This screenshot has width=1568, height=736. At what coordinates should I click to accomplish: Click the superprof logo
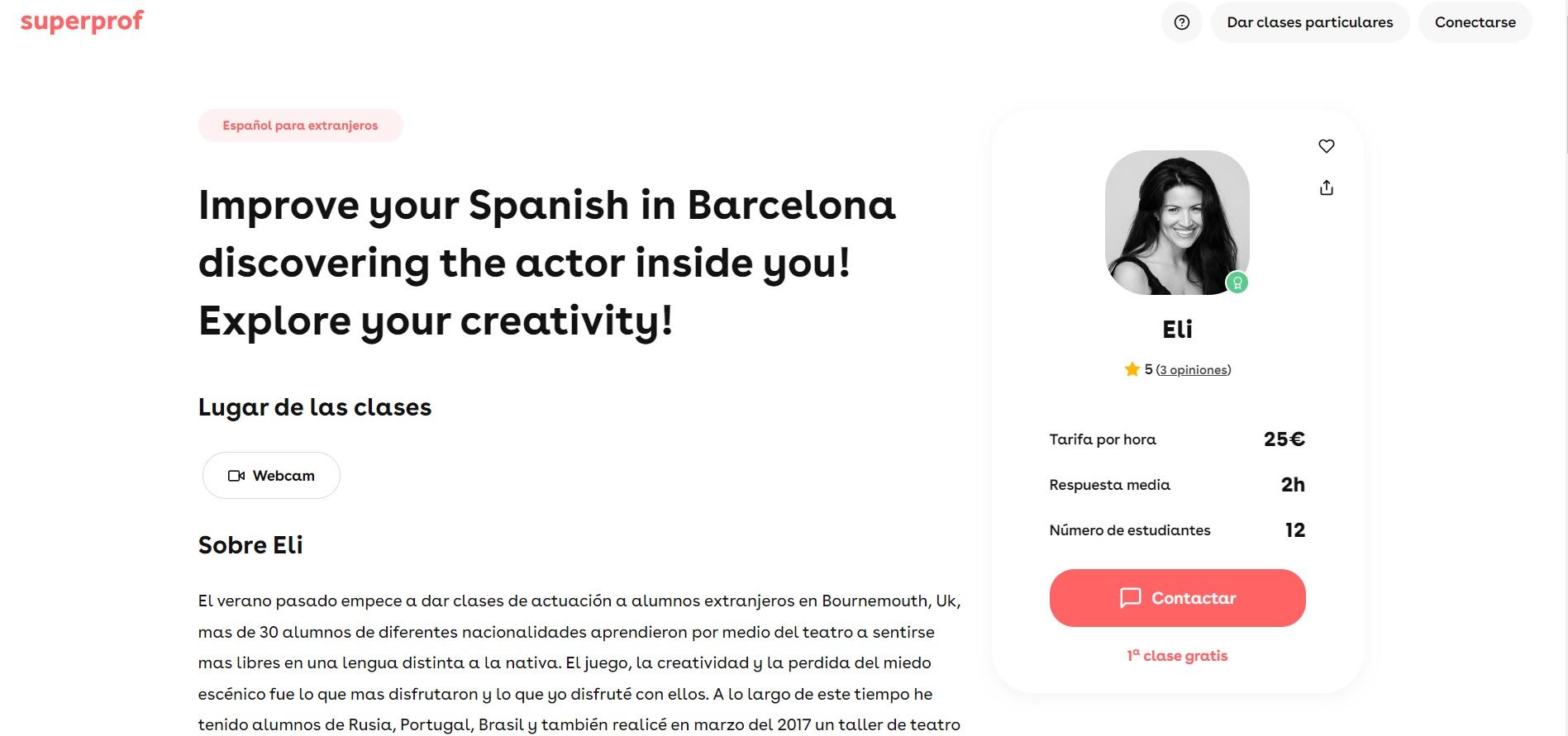(x=80, y=22)
